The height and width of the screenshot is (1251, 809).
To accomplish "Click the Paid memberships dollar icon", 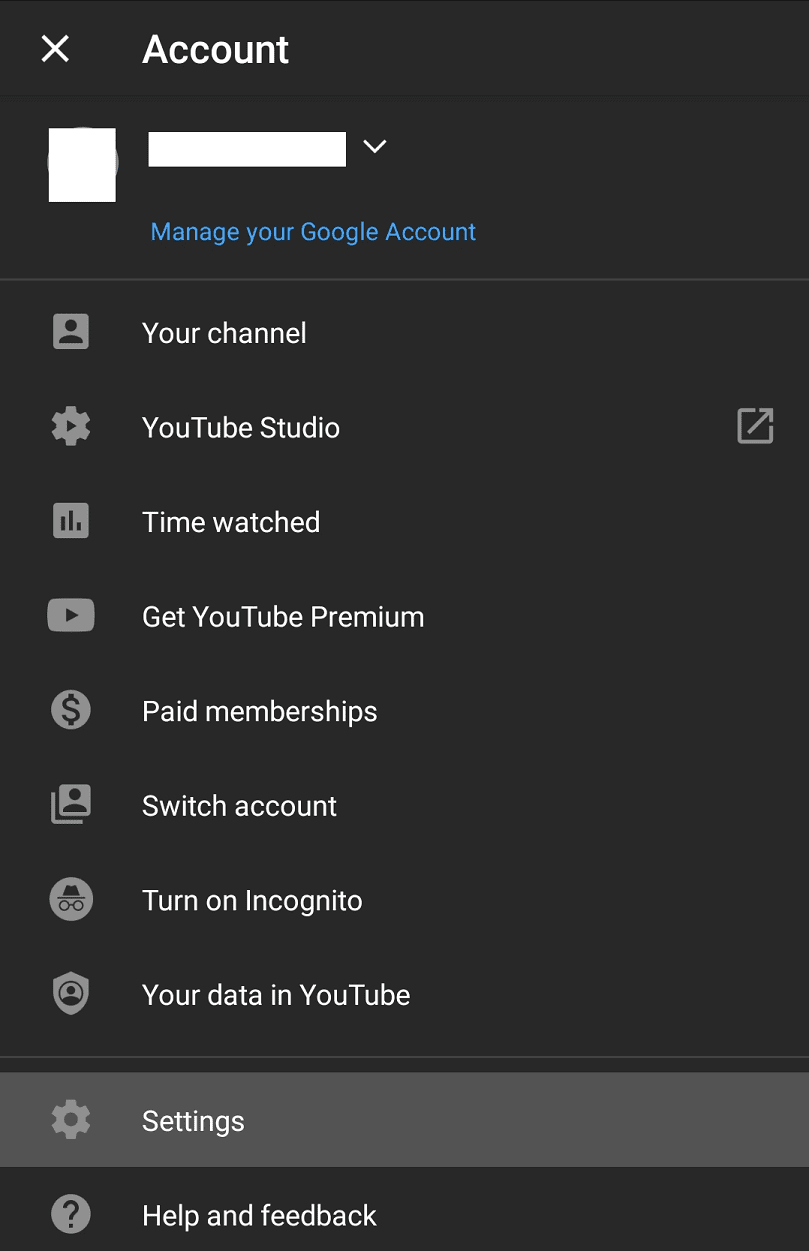I will [x=71, y=710].
